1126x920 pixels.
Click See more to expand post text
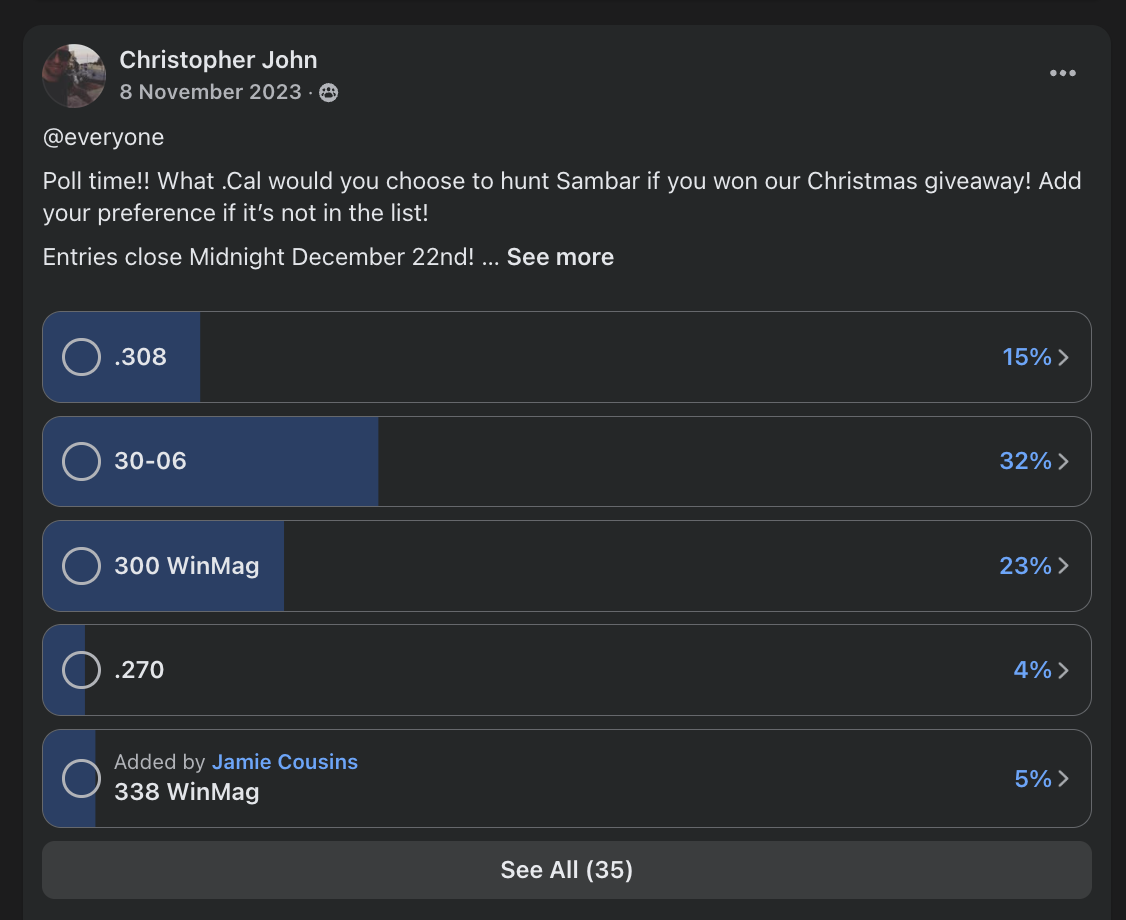tap(560, 257)
